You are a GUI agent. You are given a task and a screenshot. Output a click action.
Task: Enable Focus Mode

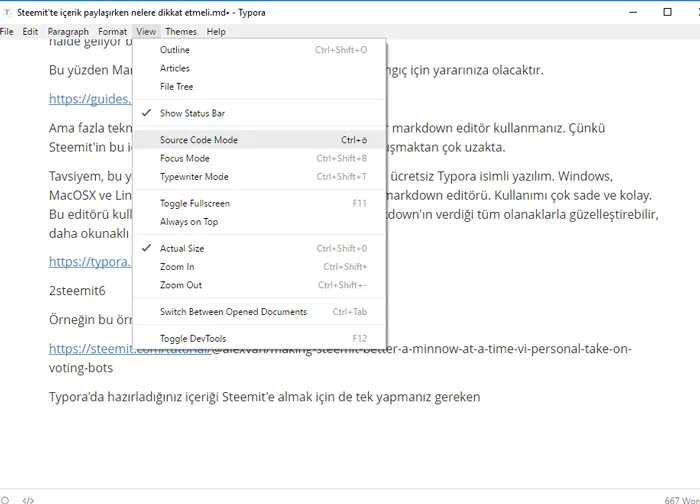click(259, 158)
